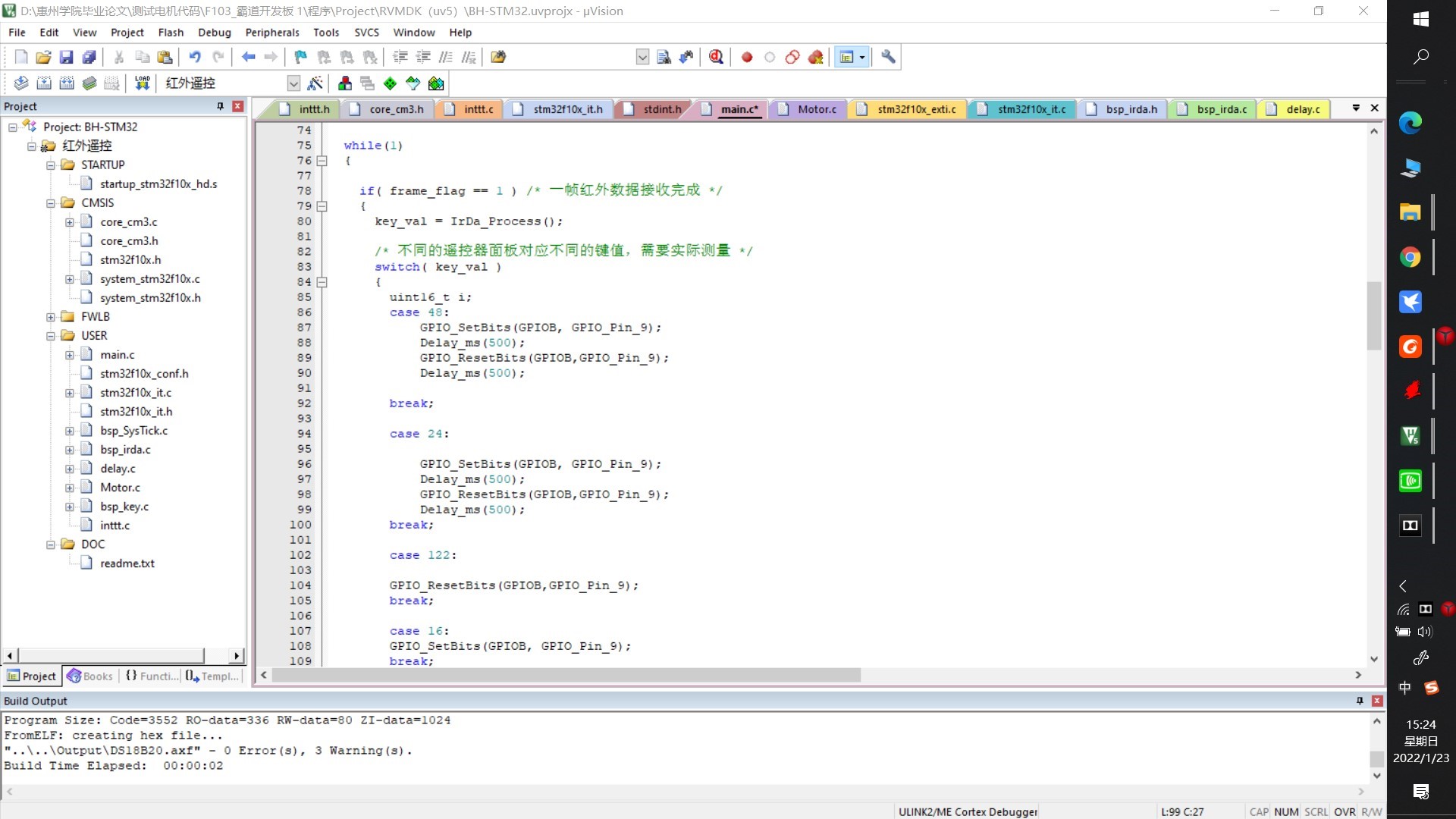Kill all breakpoints icon
The height and width of the screenshot is (819, 1456).
coord(815,57)
